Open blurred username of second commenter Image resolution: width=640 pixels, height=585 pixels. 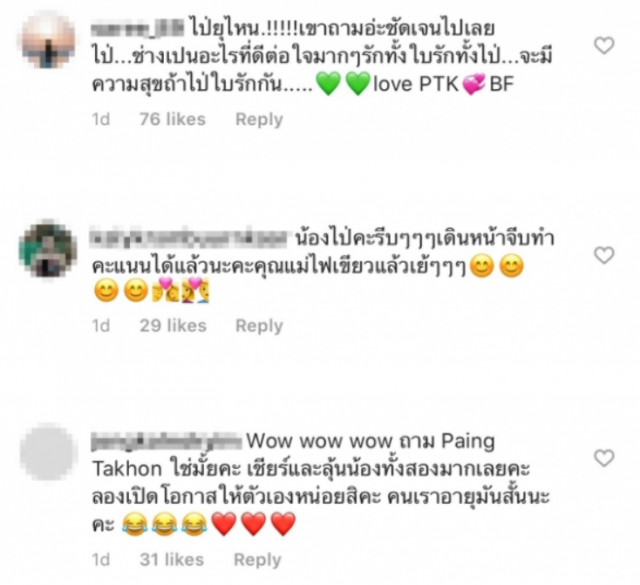pos(190,239)
